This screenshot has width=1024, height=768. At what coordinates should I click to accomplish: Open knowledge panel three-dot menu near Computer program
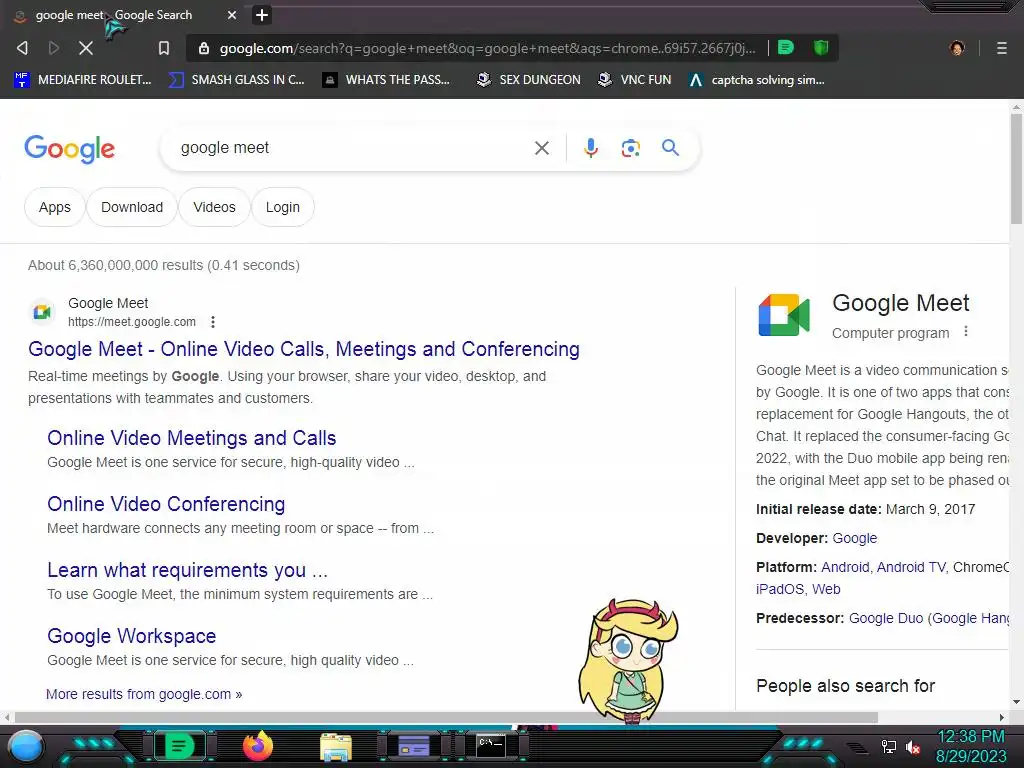(966, 332)
